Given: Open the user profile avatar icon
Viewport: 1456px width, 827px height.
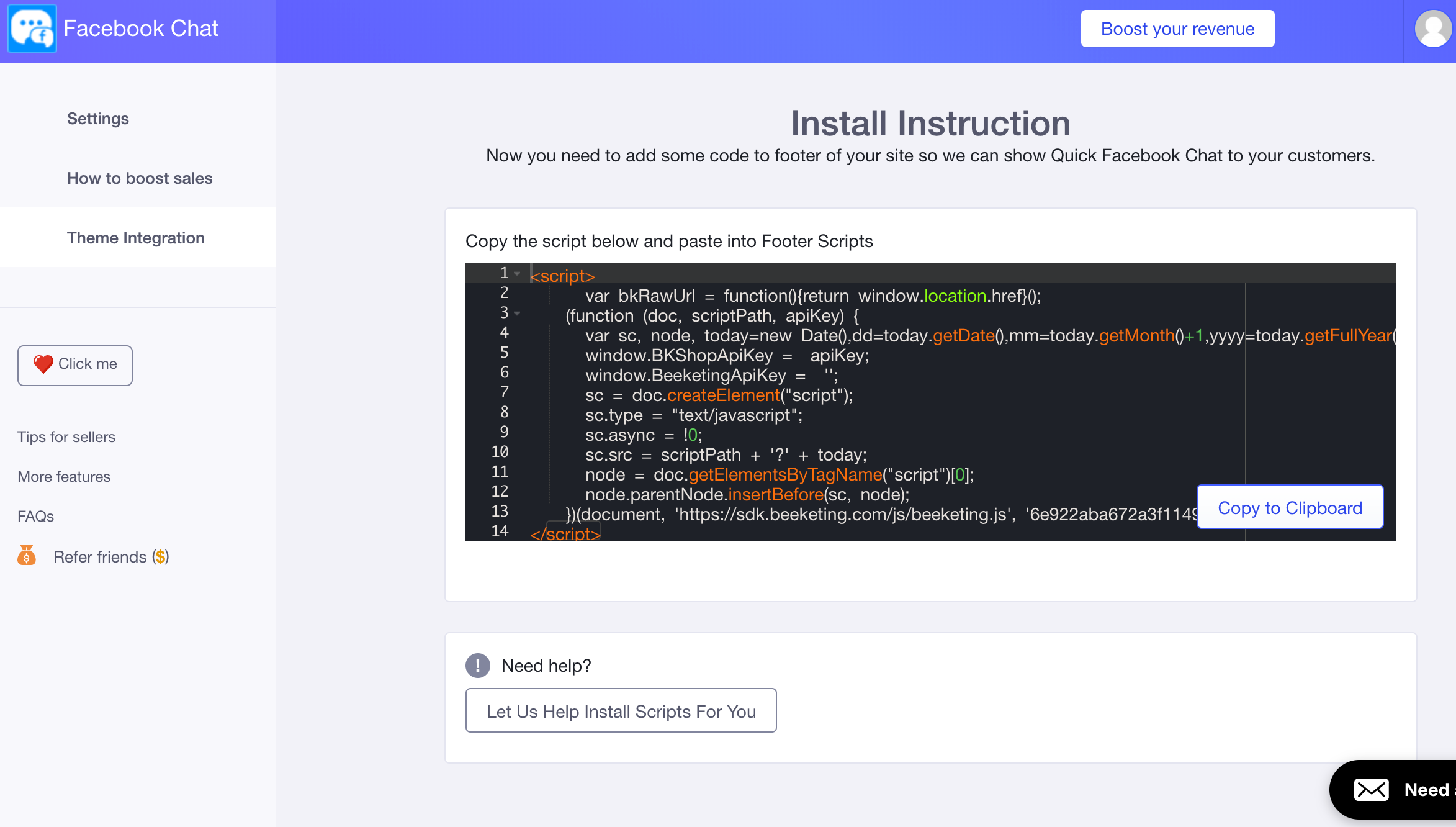Looking at the screenshot, I should 1432,29.
